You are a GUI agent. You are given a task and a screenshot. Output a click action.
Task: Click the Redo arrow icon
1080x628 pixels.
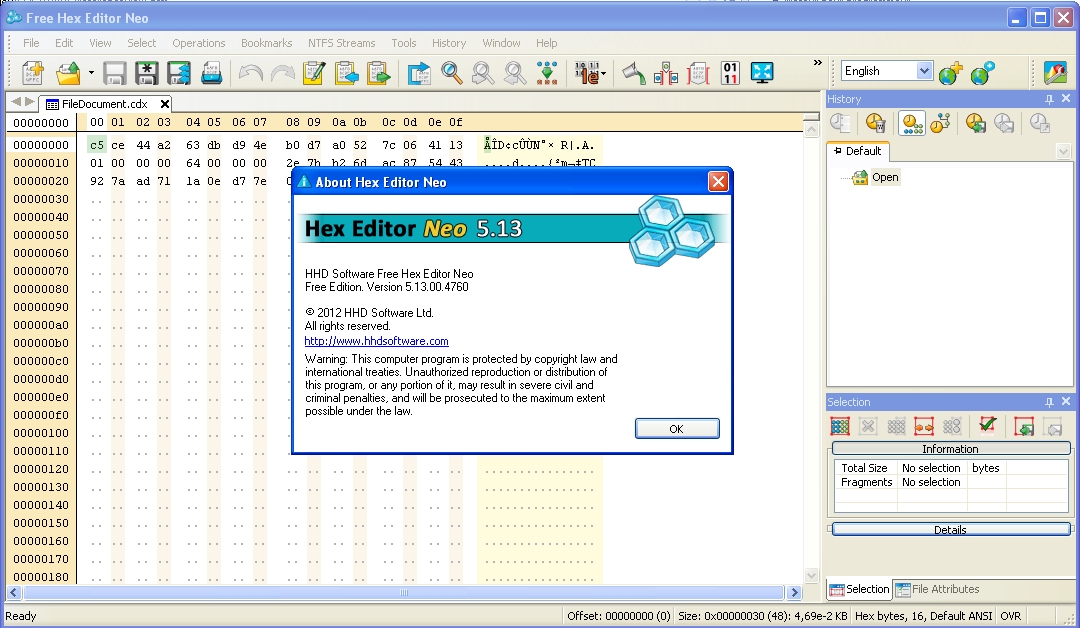click(282, 72)
